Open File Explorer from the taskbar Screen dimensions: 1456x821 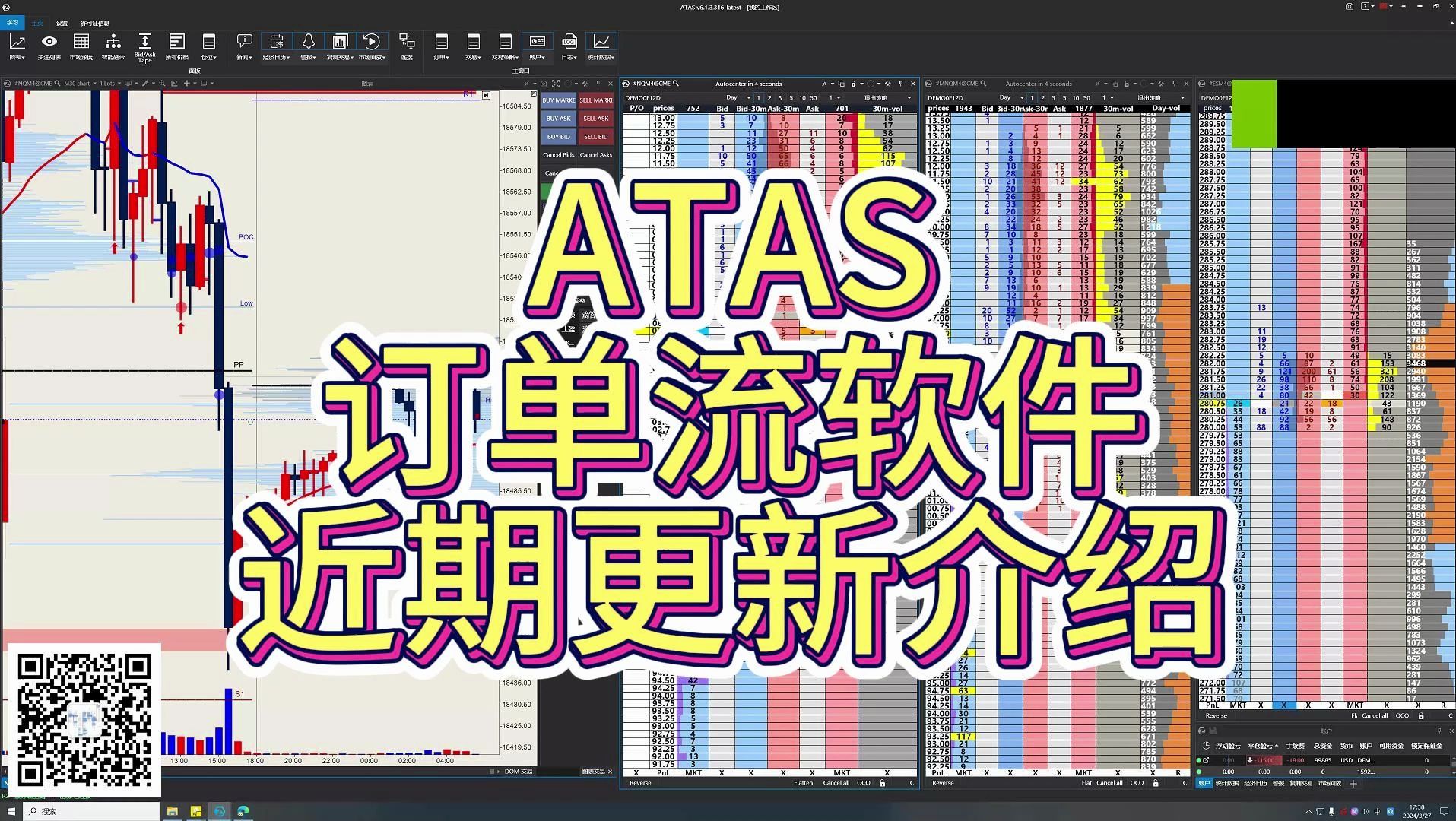[173, 811]
